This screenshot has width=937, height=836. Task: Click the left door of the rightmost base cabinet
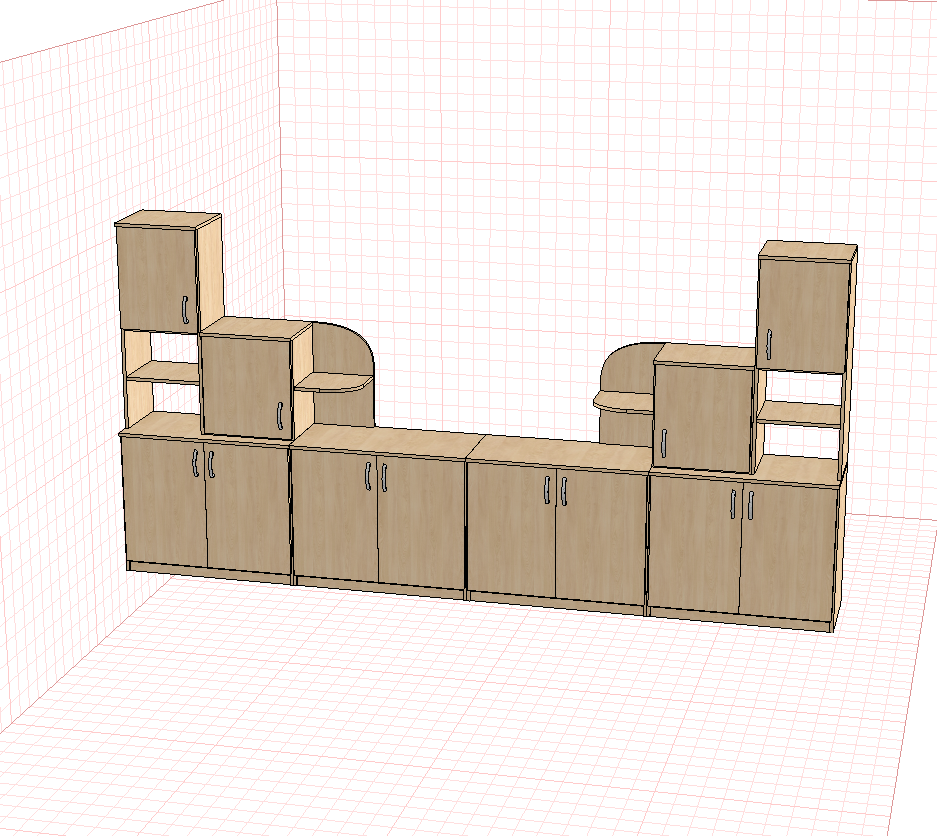[x=695, y=544]
